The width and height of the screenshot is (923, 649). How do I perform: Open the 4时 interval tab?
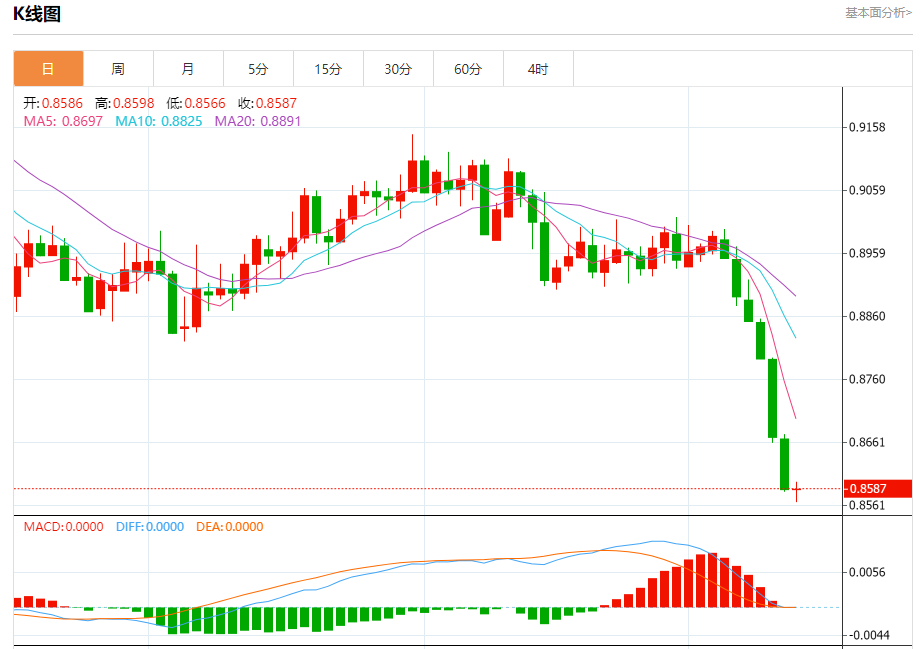coord(539,69)
